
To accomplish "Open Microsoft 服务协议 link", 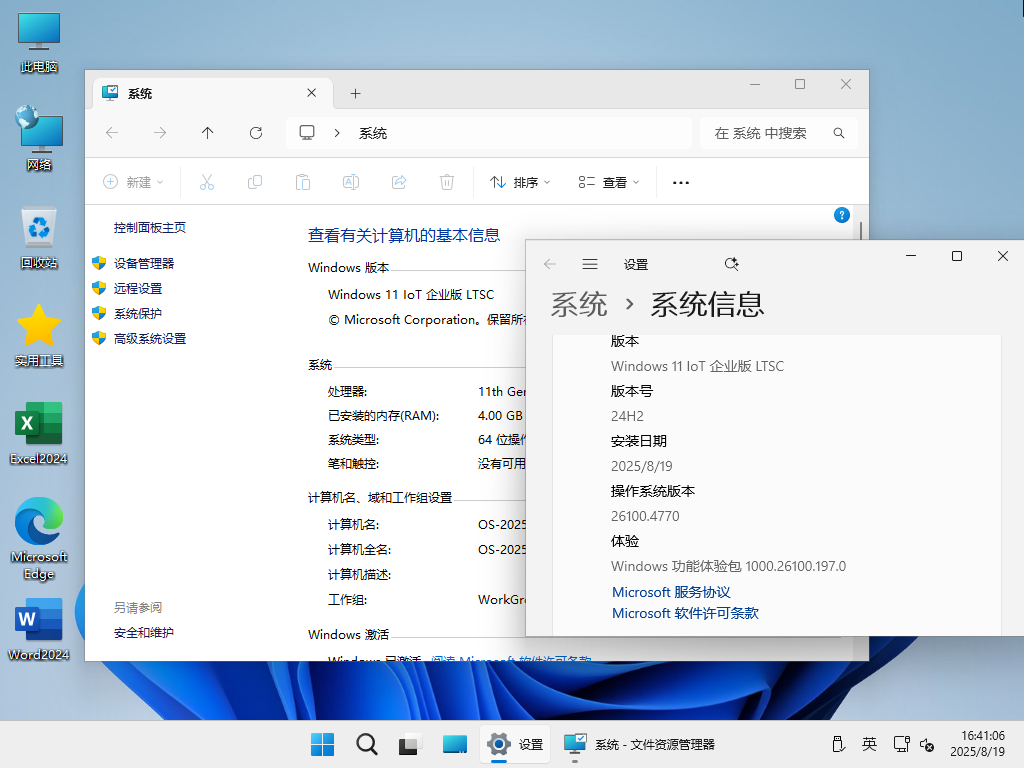I will [671, 592].
